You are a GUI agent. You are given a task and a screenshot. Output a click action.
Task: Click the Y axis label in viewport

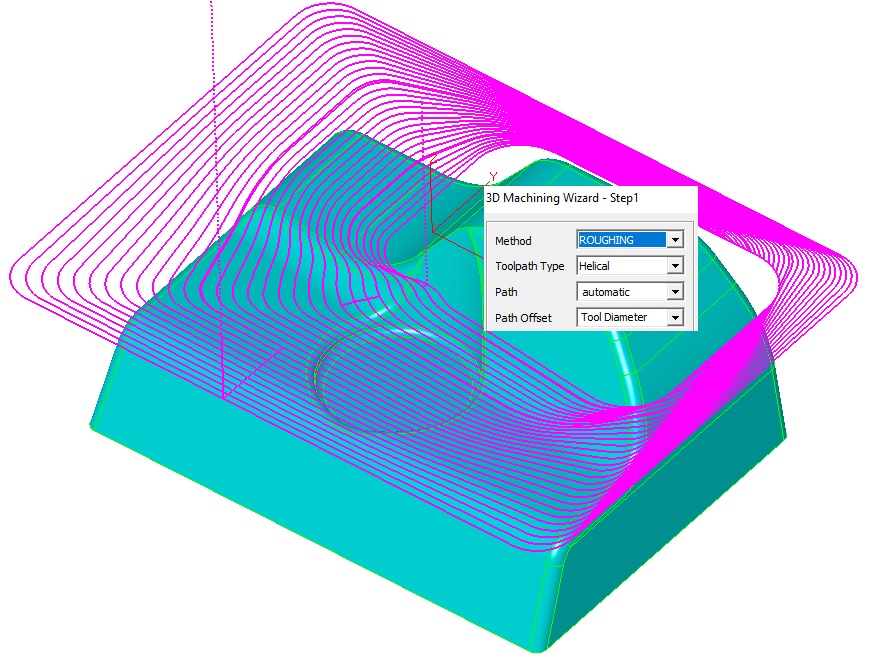coord(493,177)
